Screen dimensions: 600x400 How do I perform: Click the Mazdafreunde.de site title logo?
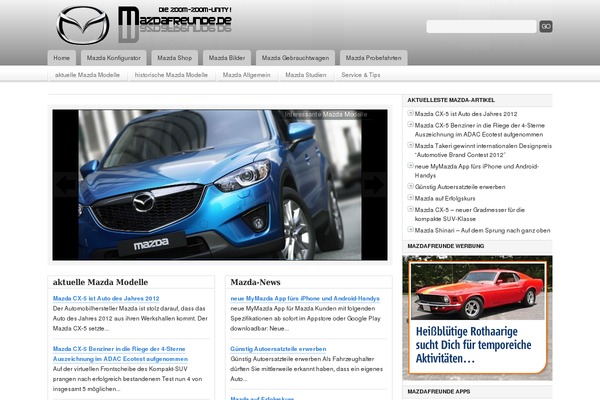point(175,24)
